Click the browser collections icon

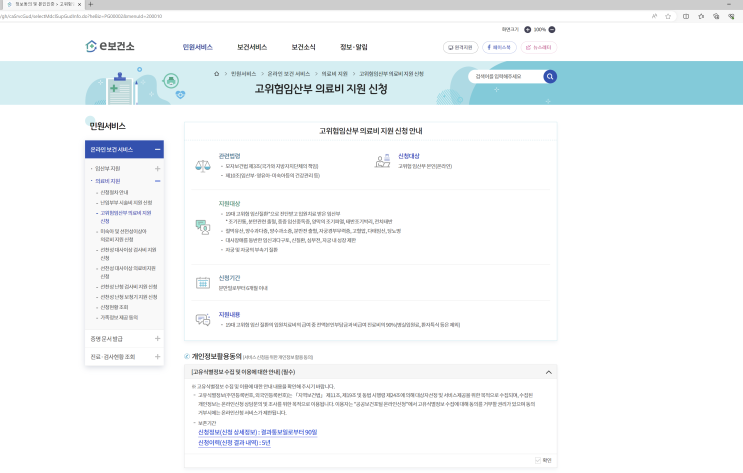[x=716, y=16]
